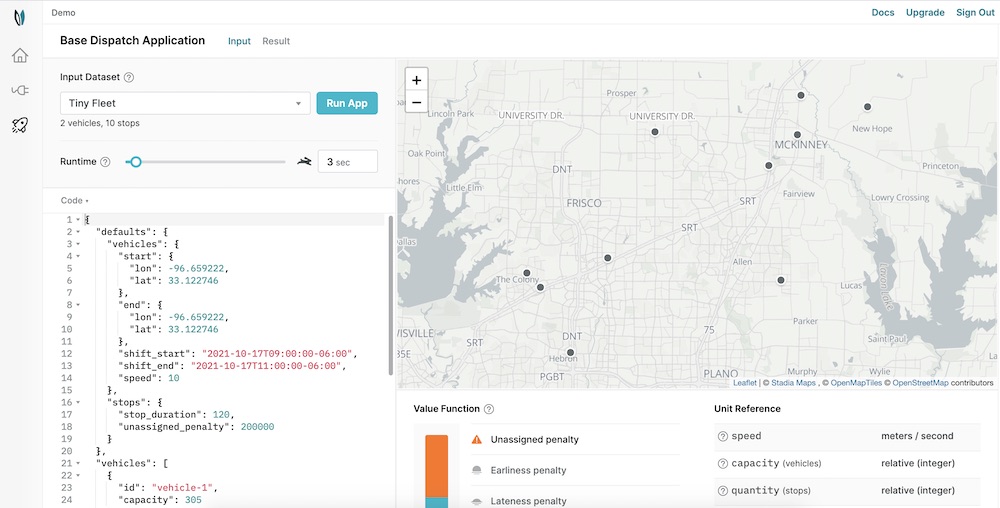Collapse the code fold on line 1
The height and width of the screenshot is (508, 1000).
78,219
